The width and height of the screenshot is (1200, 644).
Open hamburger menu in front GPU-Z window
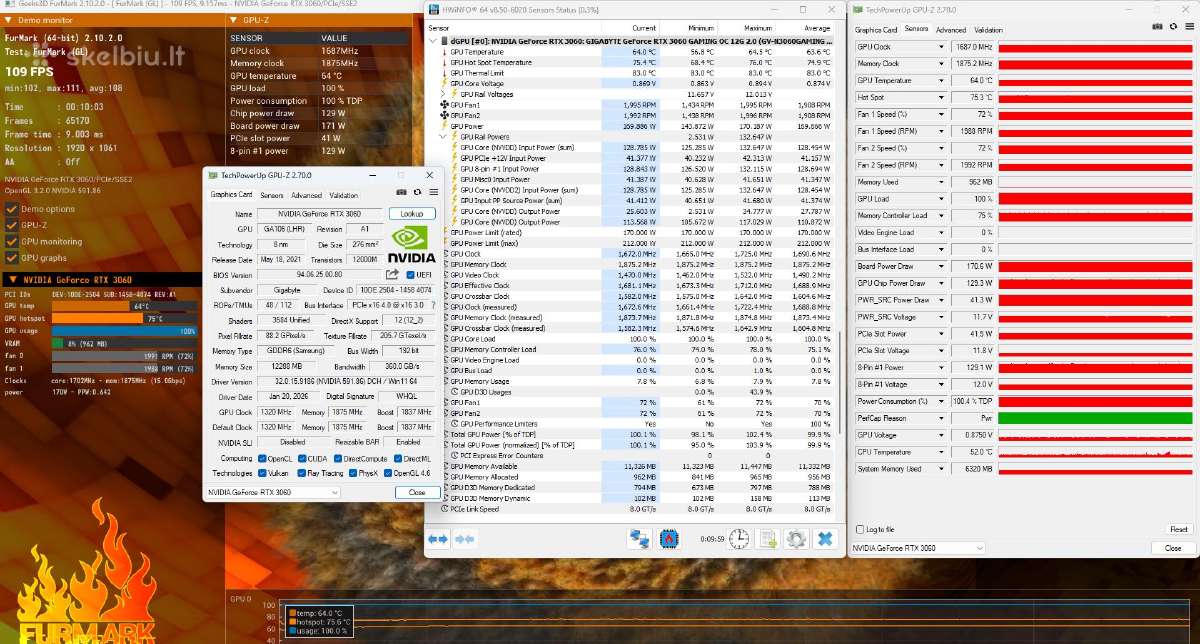[433, 192]
